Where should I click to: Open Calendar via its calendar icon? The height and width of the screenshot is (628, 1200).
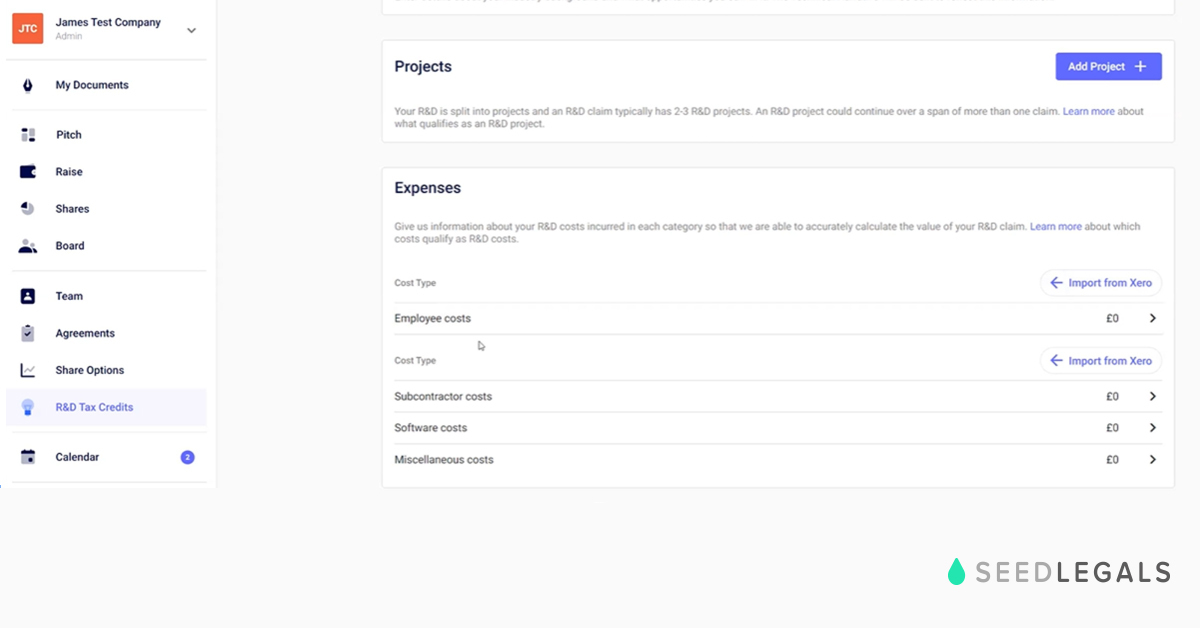[29, 456]
